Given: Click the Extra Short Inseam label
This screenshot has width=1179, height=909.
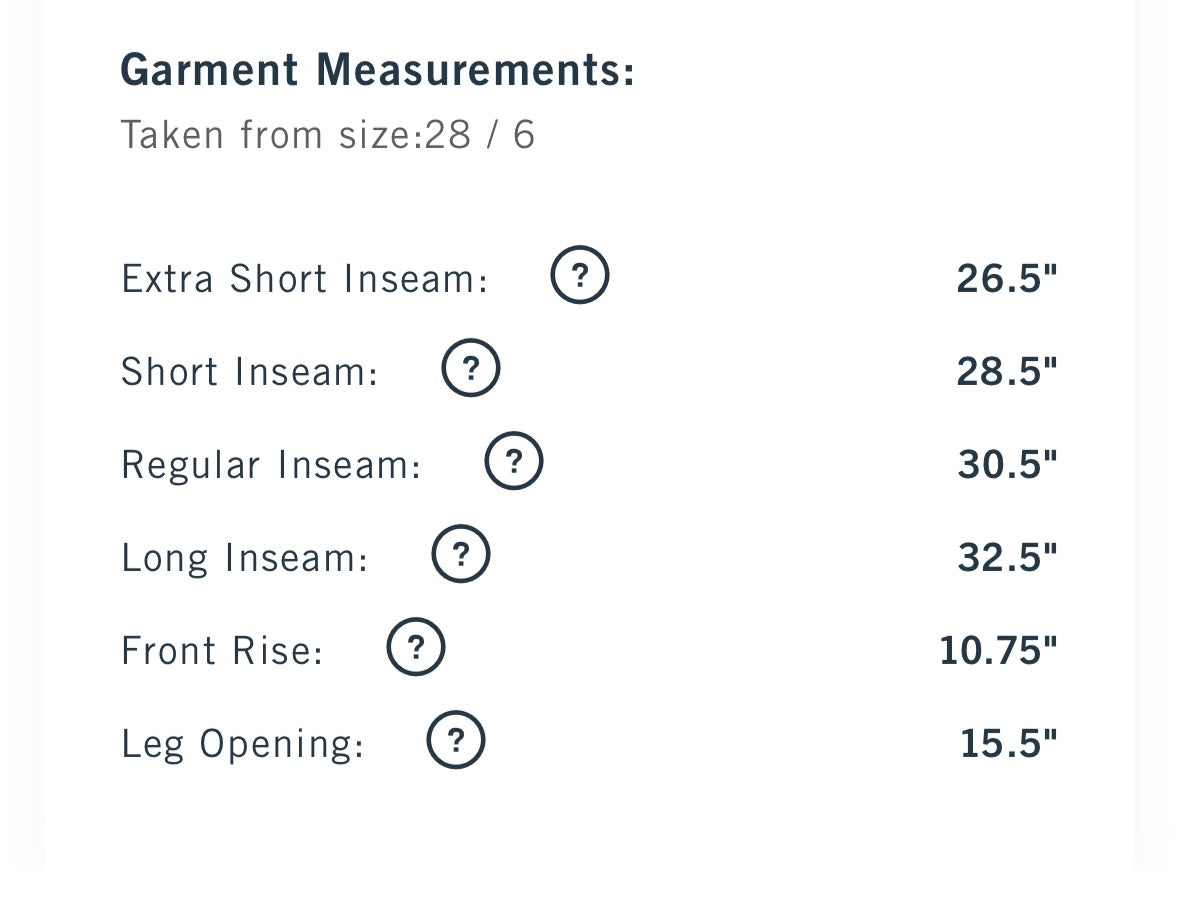Looking at the screenshot, I should point(305,279).
